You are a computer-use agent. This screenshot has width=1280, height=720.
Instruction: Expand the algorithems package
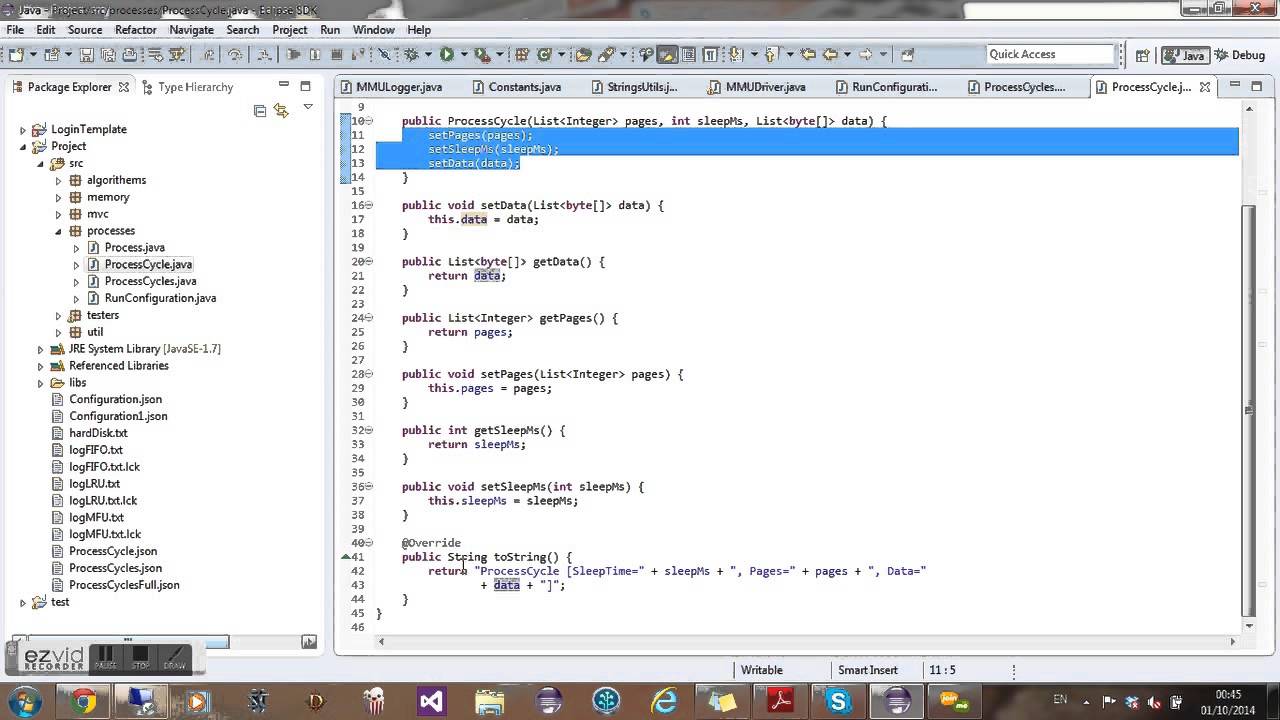coord(58,180)
